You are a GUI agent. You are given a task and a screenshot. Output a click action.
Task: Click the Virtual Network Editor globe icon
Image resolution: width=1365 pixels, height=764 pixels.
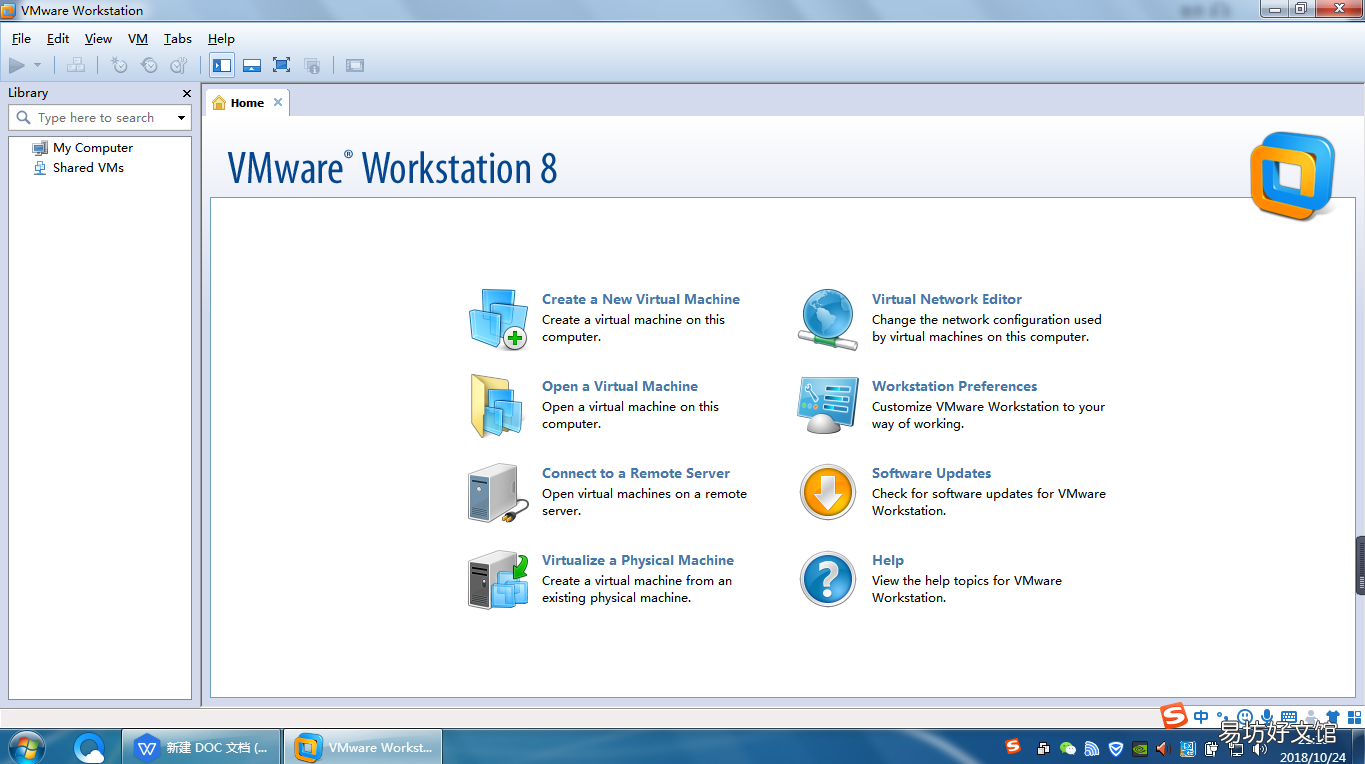click(828, 319)
